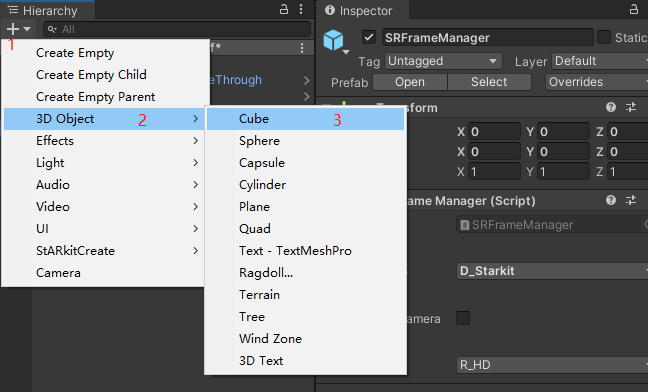Open the Untagged tag dropdown
Screen dimensions: 648x392
[443, 61]
